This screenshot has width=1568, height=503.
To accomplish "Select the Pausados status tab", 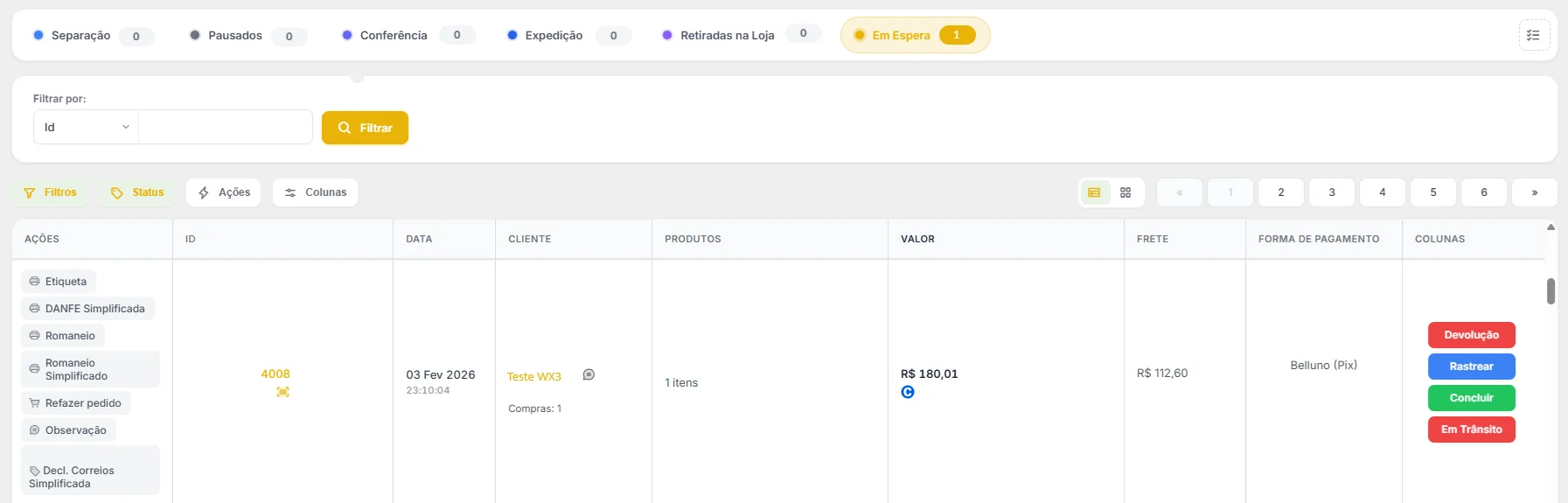I will [248, 36].
